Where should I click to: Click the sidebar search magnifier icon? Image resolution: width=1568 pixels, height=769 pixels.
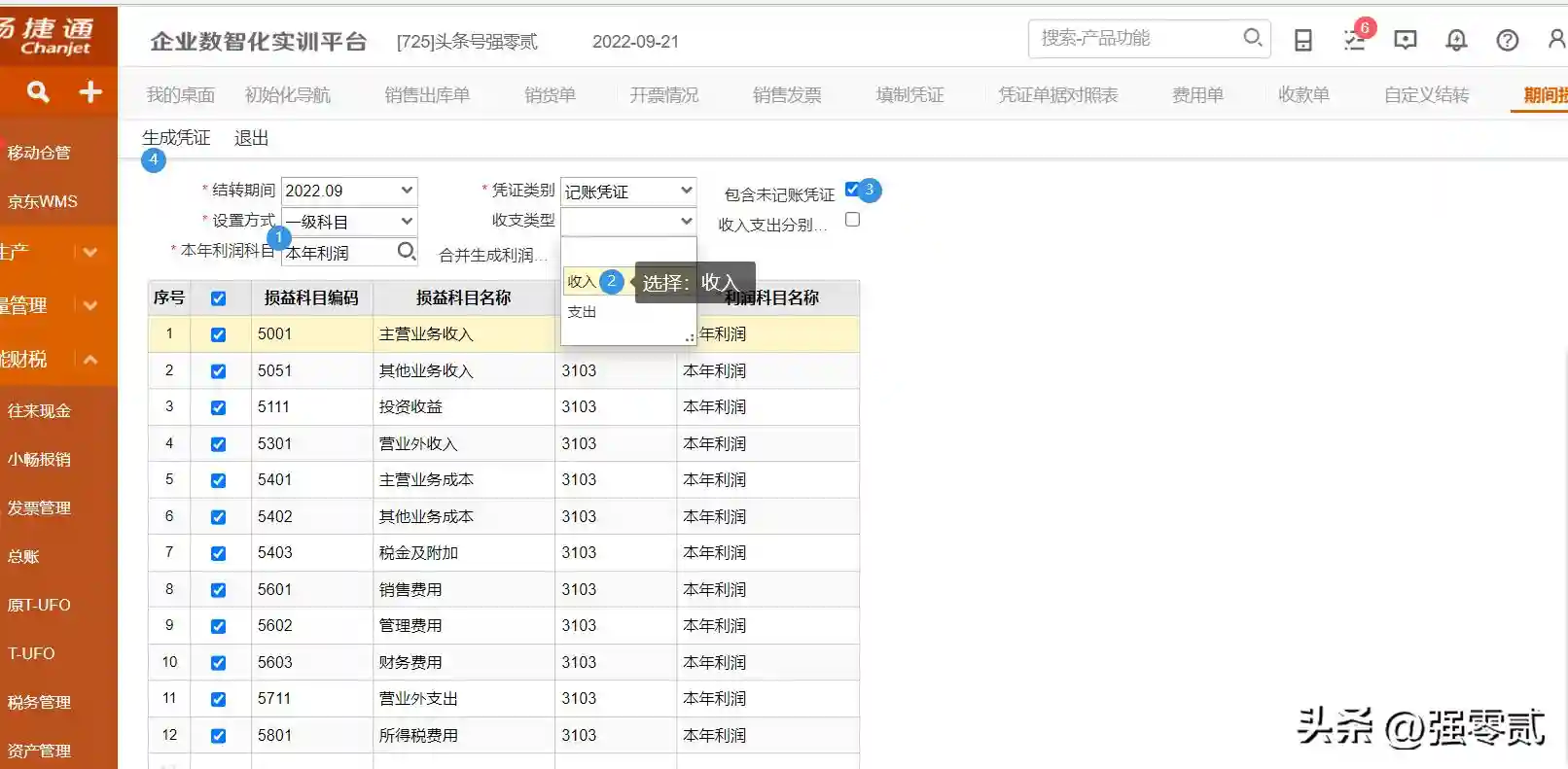click(38, 91)
